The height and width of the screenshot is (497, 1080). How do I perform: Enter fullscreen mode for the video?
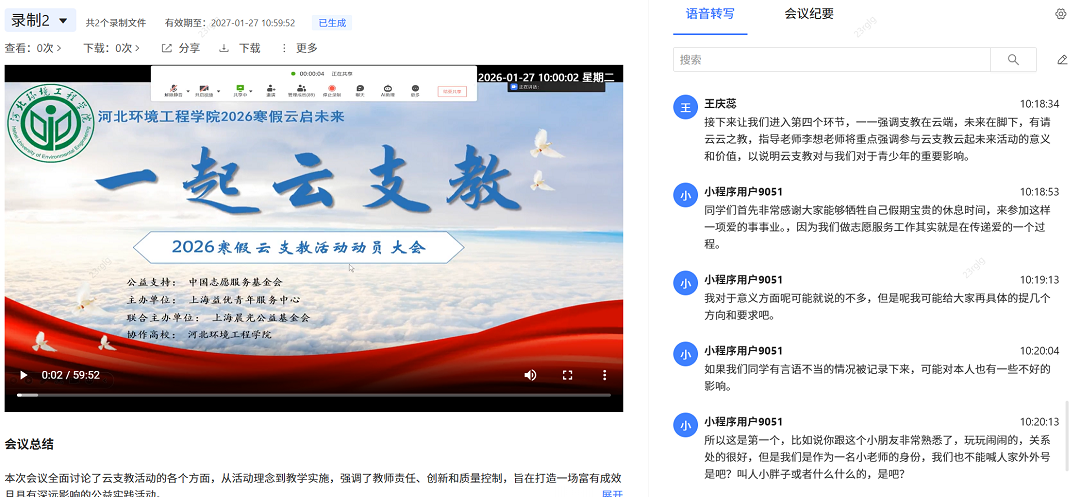tap(568, 375)
